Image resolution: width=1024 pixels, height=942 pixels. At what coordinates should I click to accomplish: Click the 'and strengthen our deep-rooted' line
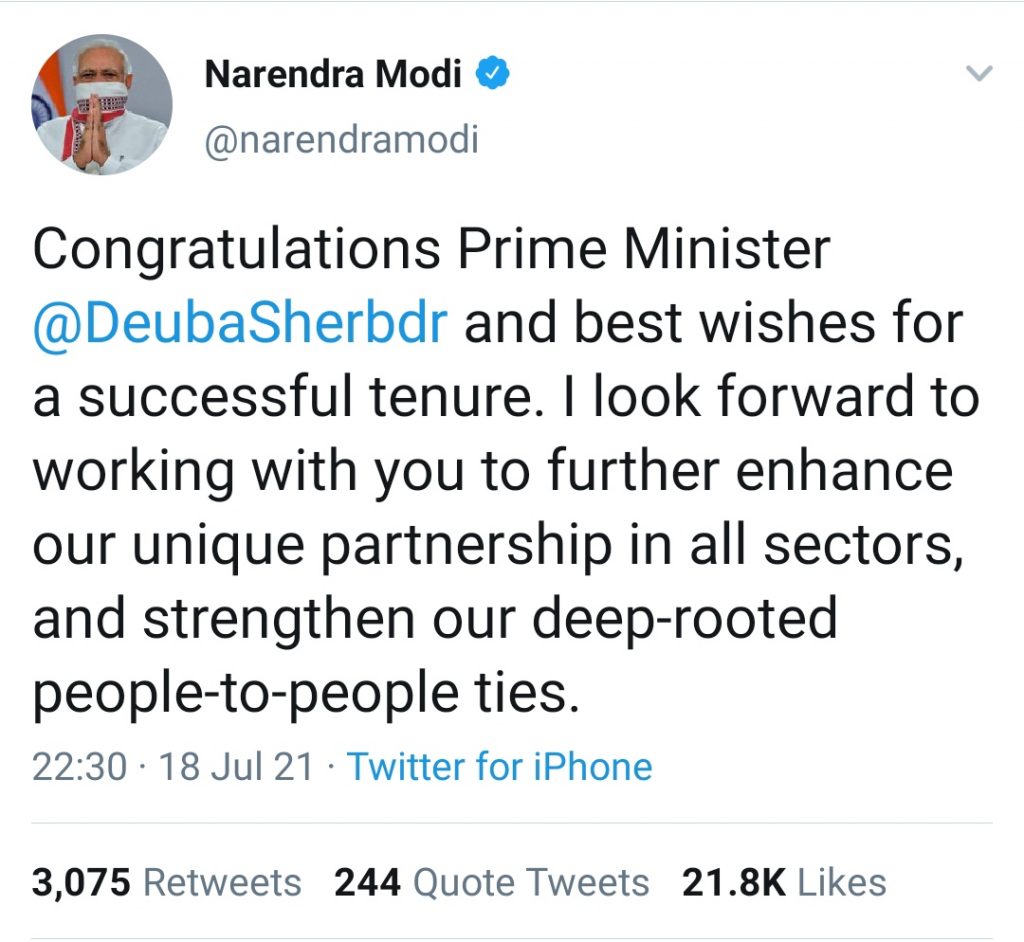coord(436,619)
